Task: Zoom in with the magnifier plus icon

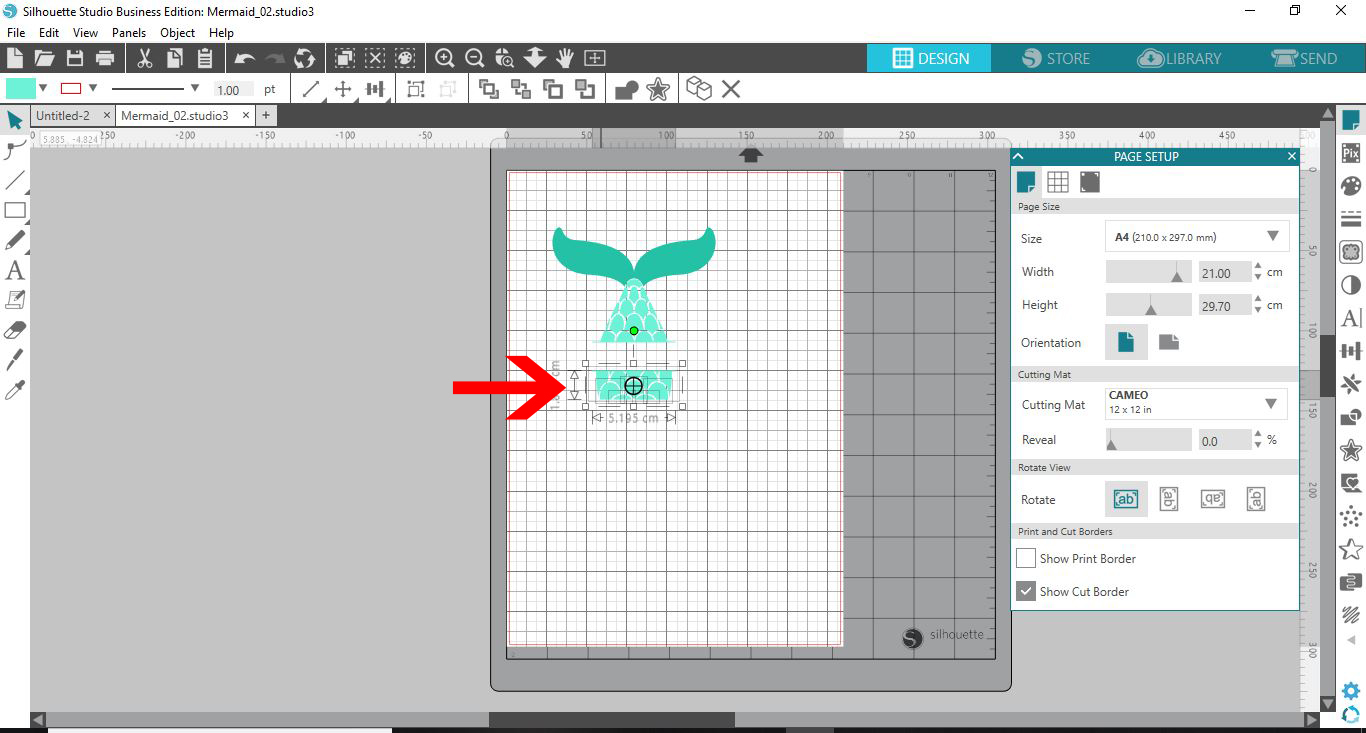Action: tap(445, 58)
